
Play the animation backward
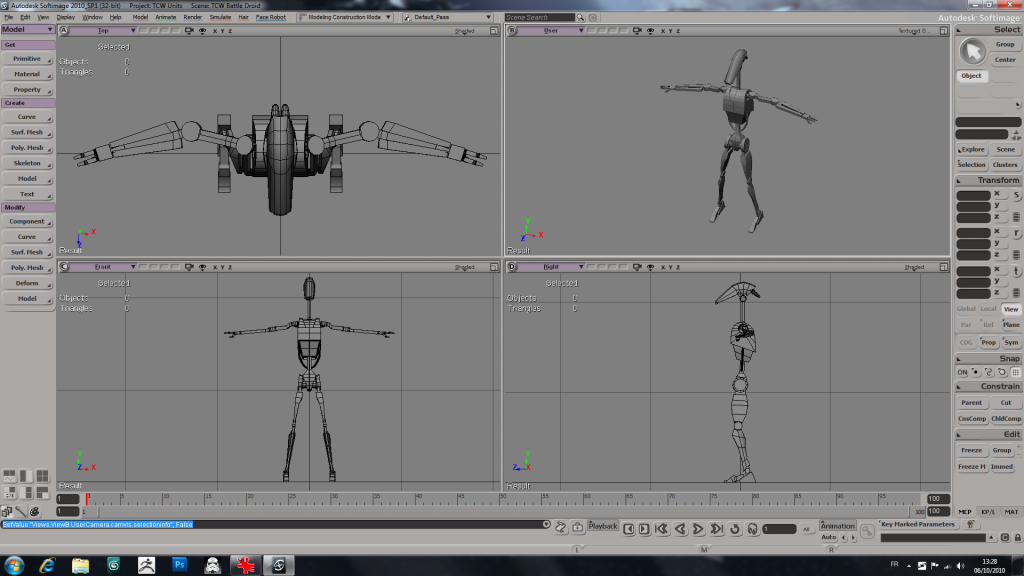[x=680, y=529]
